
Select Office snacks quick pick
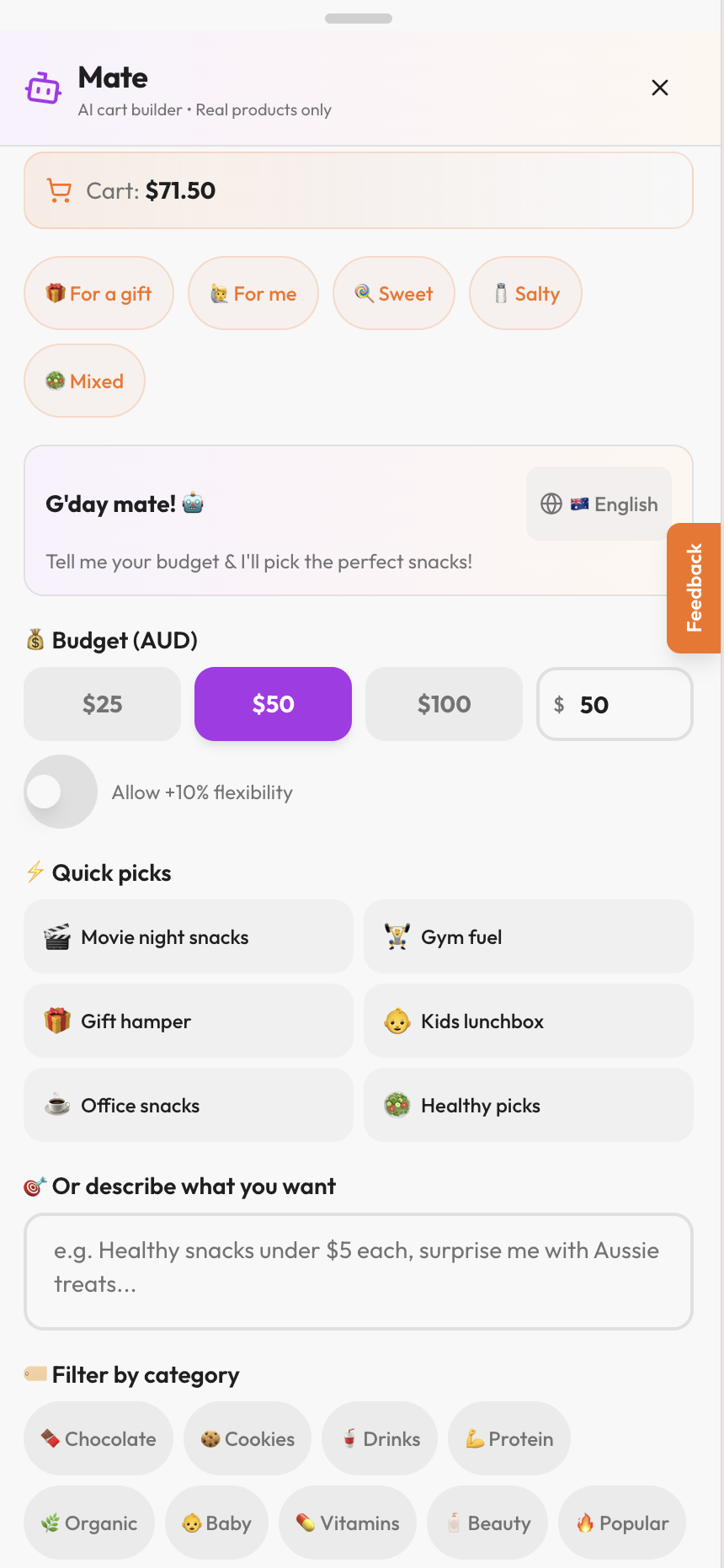189,1105
